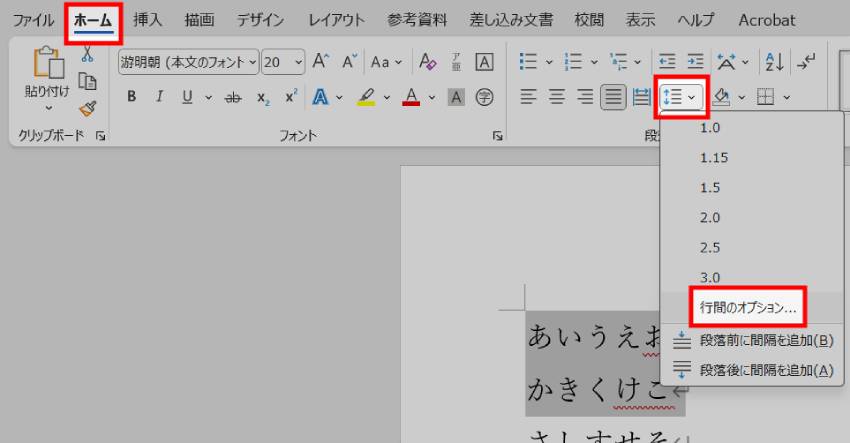This screenshot has width=850, height=443.
Task: Click the Cut scissors icon
Action: click(87, 54)
